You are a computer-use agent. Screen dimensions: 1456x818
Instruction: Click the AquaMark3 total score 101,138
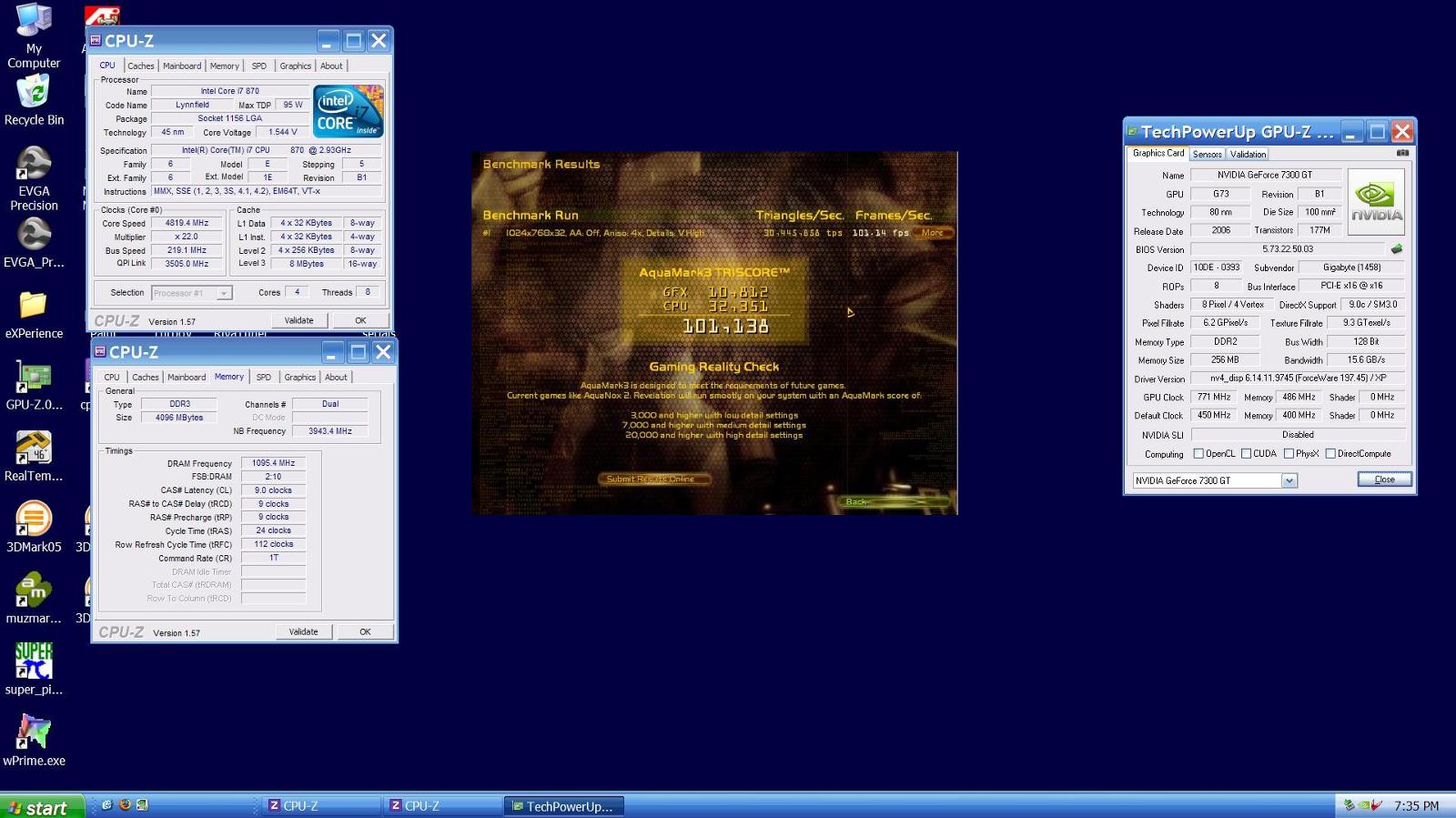(x=726, y=326)
